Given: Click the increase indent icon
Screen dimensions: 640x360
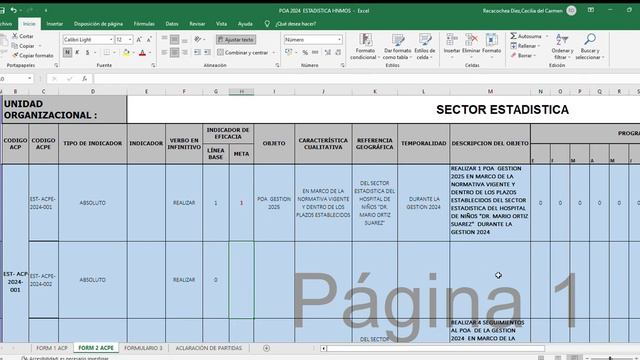Looking at the screenshot, I should [x=207, y=52].
